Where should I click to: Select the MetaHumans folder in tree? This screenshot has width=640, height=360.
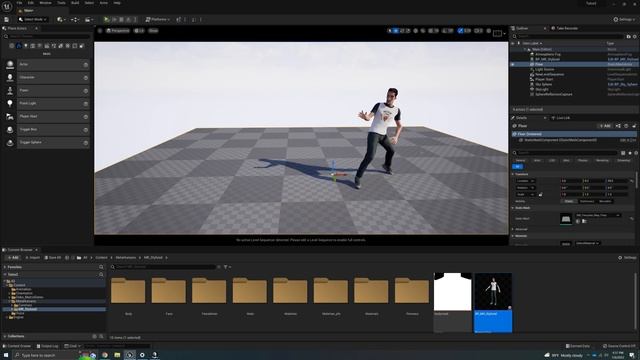26,301
